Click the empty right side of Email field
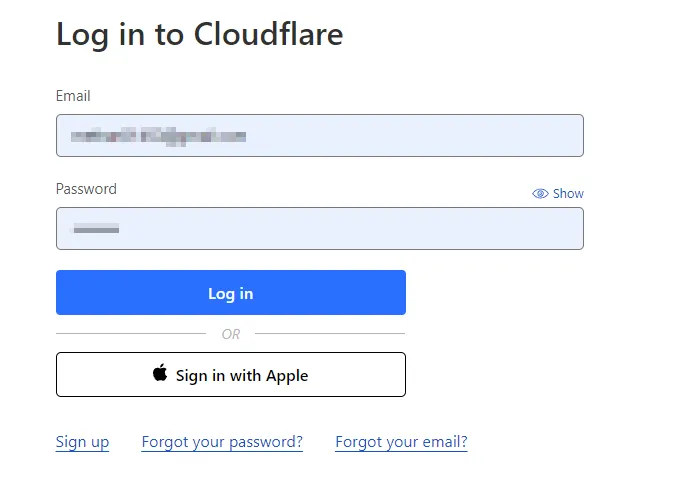 480,135
